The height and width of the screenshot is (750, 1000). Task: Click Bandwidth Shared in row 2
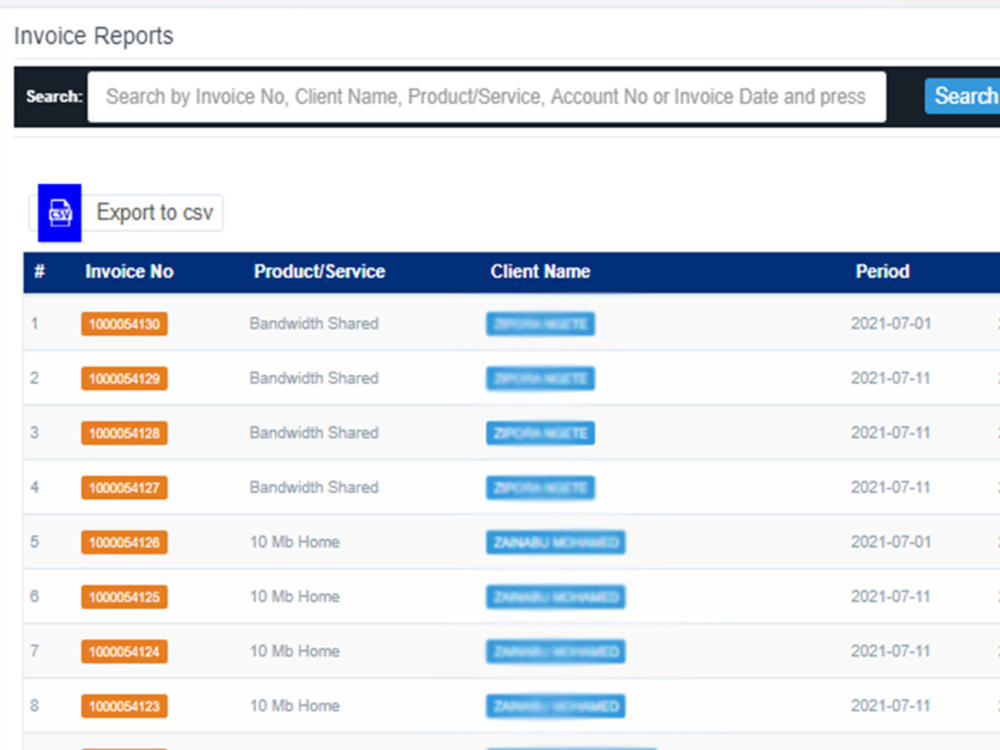pos(314,378)
